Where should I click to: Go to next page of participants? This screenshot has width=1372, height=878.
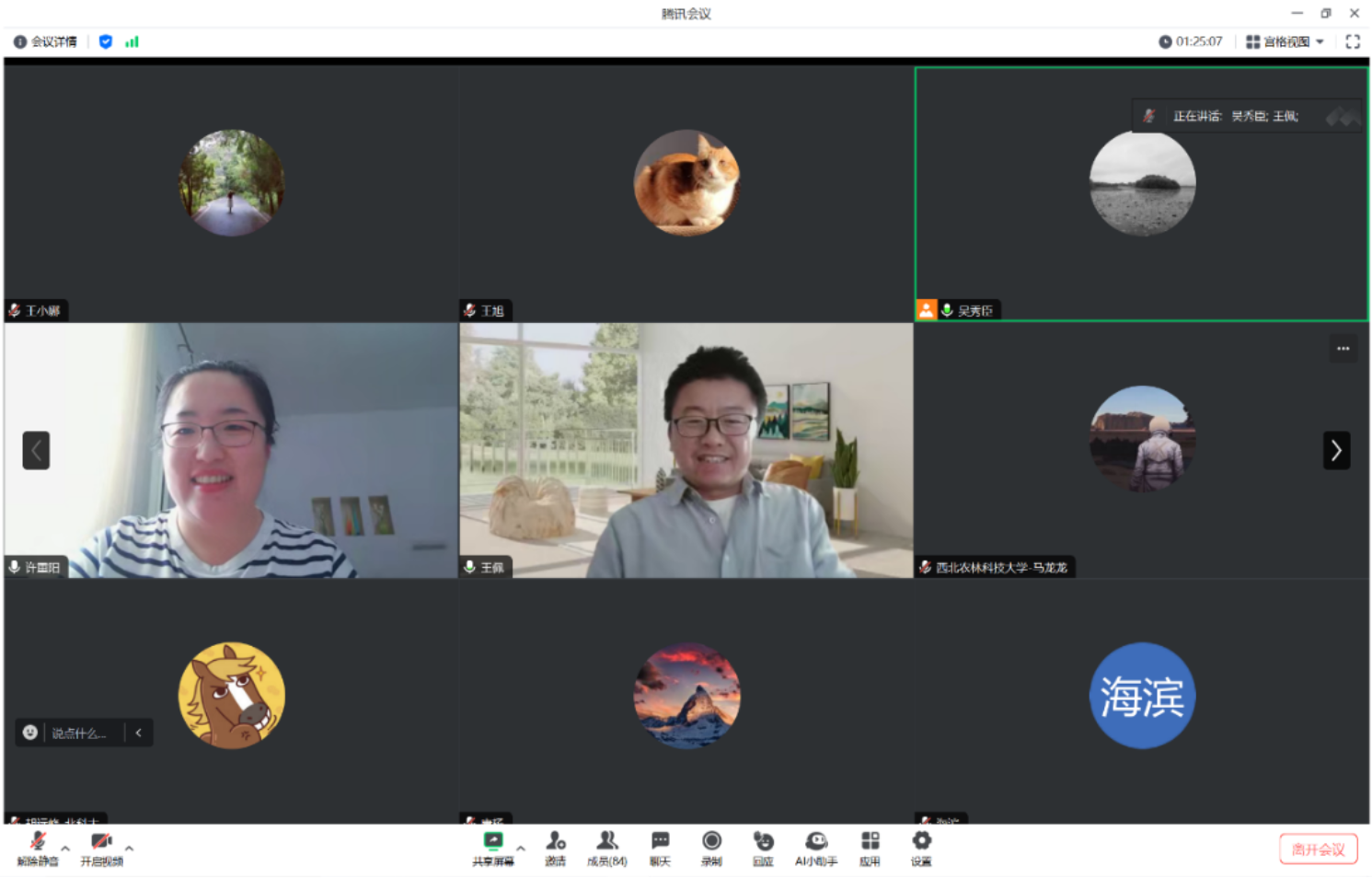click(x=1336, y=450)
